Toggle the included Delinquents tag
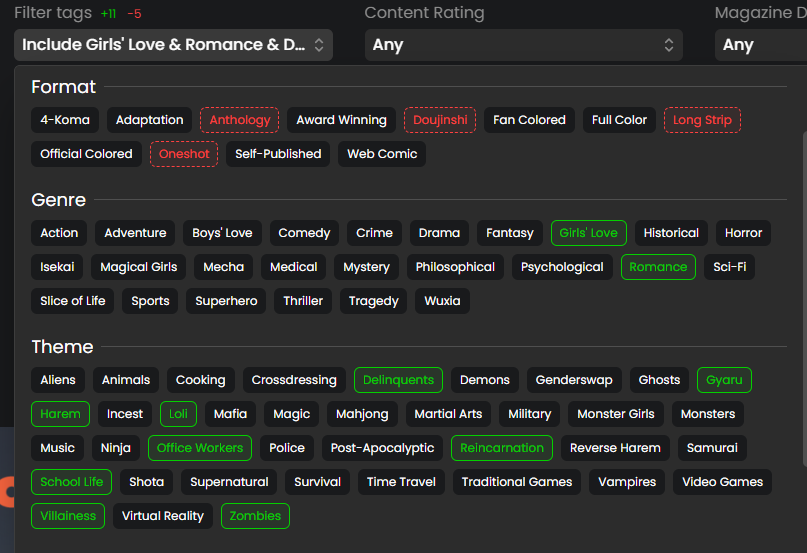This screenshot has width=807, height=553. (x=398, y=380)
